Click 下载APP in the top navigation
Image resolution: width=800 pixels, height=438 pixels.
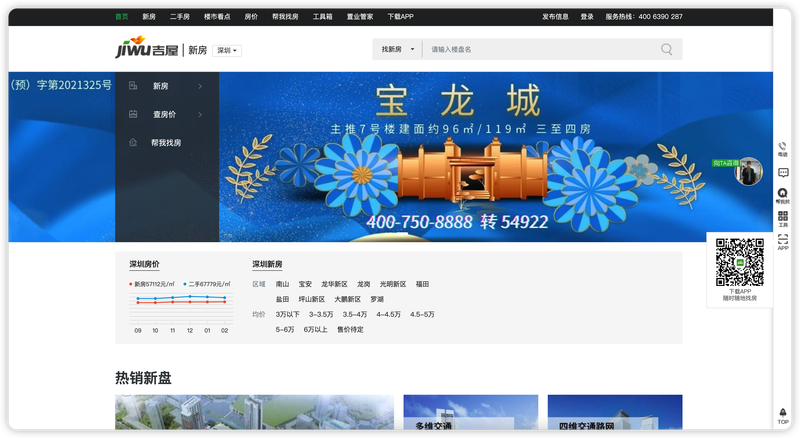coord(401,16)
